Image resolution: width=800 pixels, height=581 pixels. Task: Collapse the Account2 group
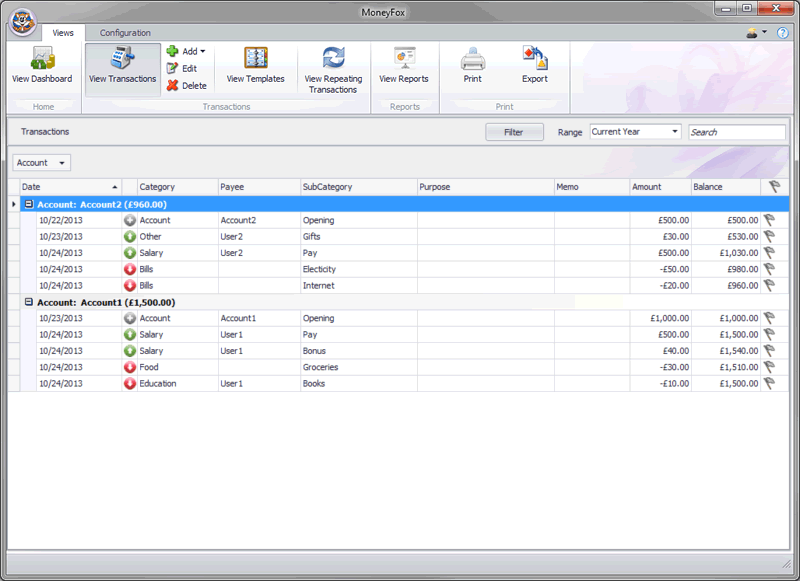click(29, 204)
